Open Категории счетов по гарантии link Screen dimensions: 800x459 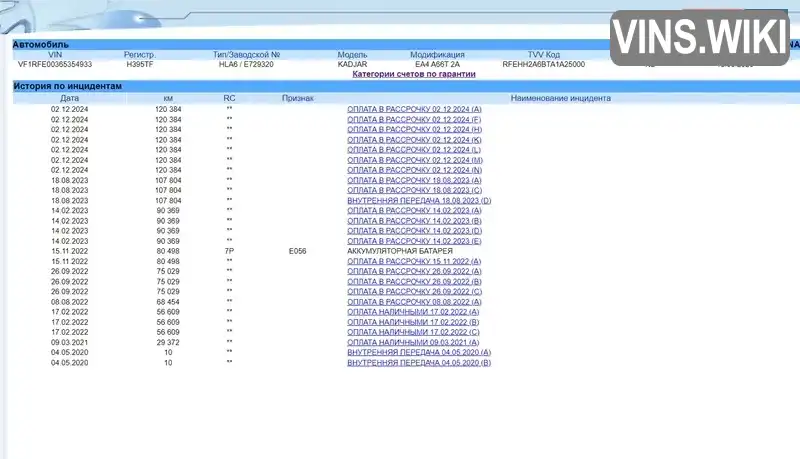coord(414,74)
